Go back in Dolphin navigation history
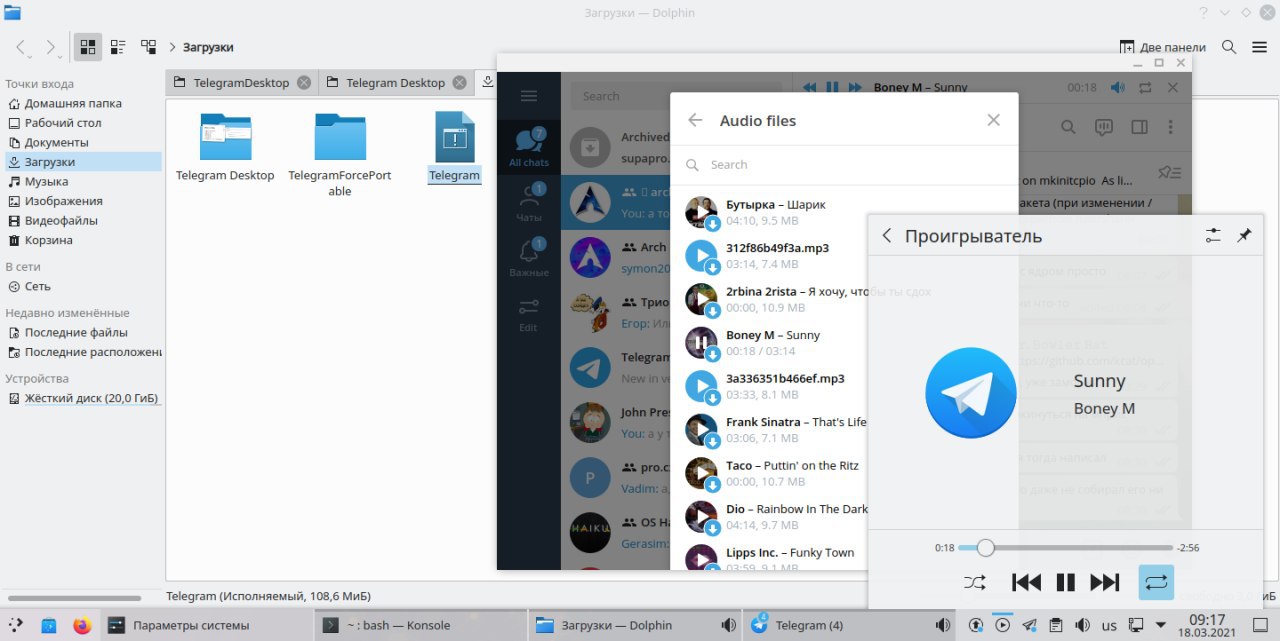Screen dimensions: 1280x641 pyautogui.click(x=22, y=47)
